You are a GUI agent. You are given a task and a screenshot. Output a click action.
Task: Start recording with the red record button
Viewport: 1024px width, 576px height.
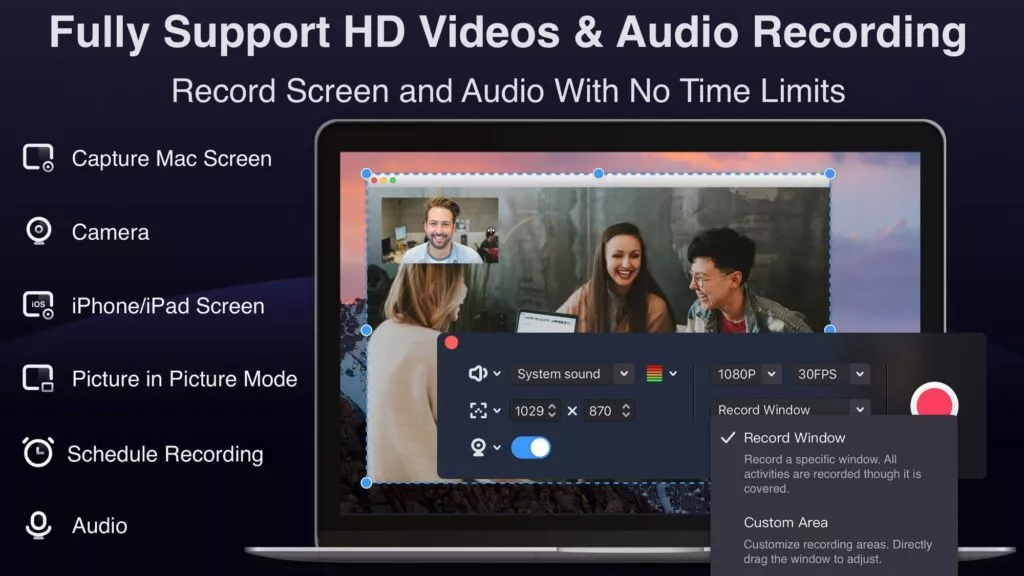tap(934, 404)
